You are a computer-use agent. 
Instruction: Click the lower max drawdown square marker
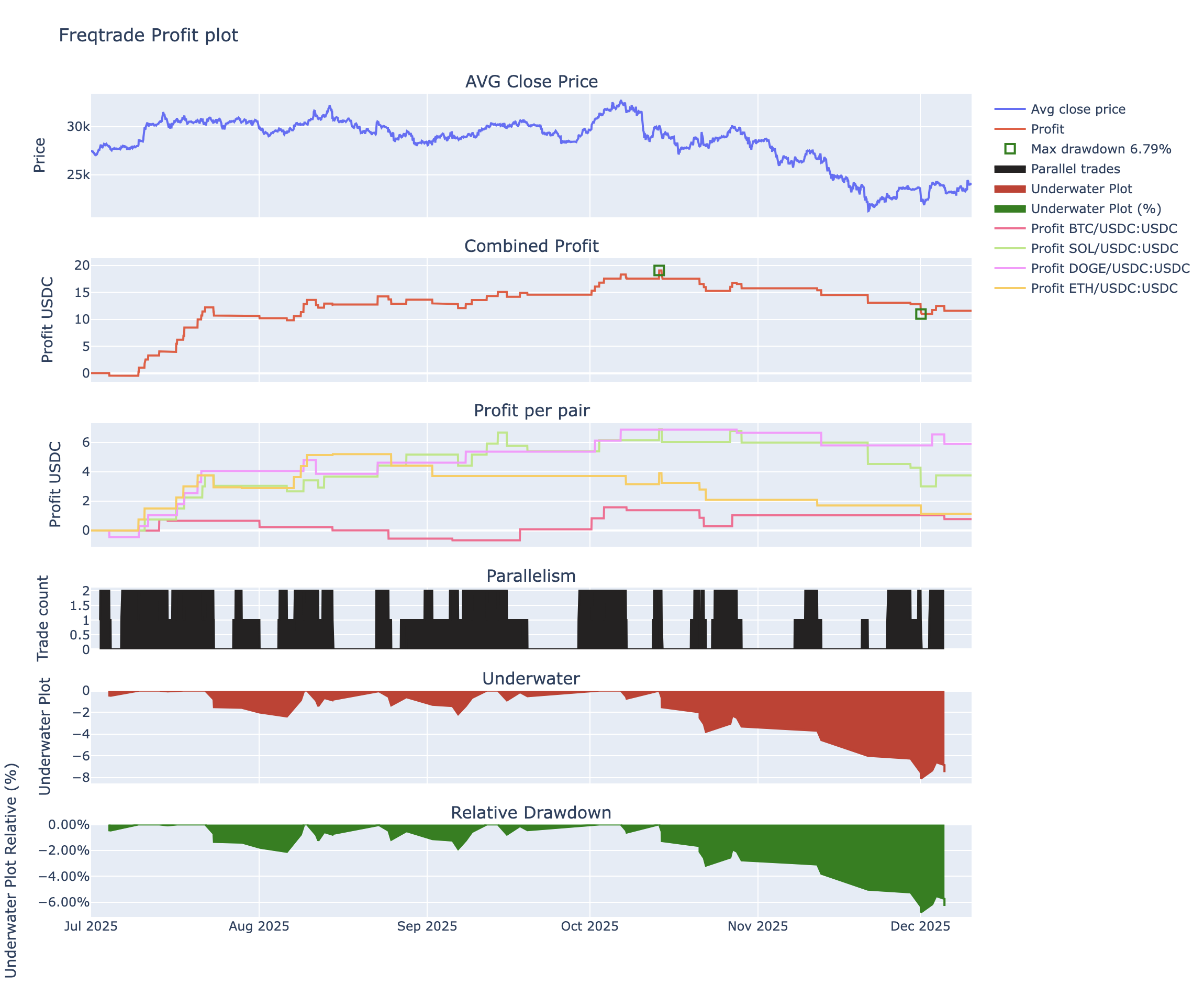point(920,314)
